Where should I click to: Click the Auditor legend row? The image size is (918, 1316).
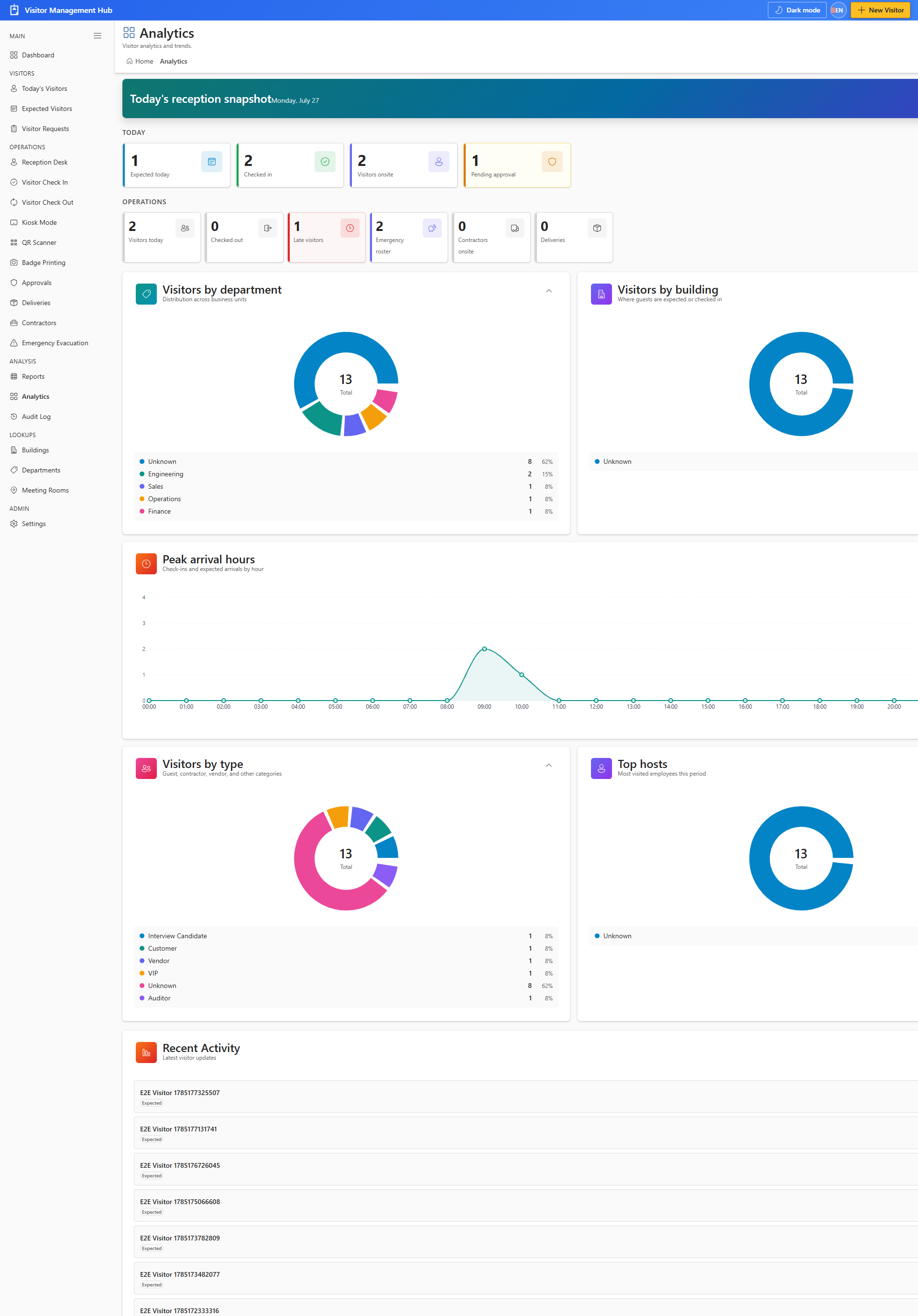point(346,998)
